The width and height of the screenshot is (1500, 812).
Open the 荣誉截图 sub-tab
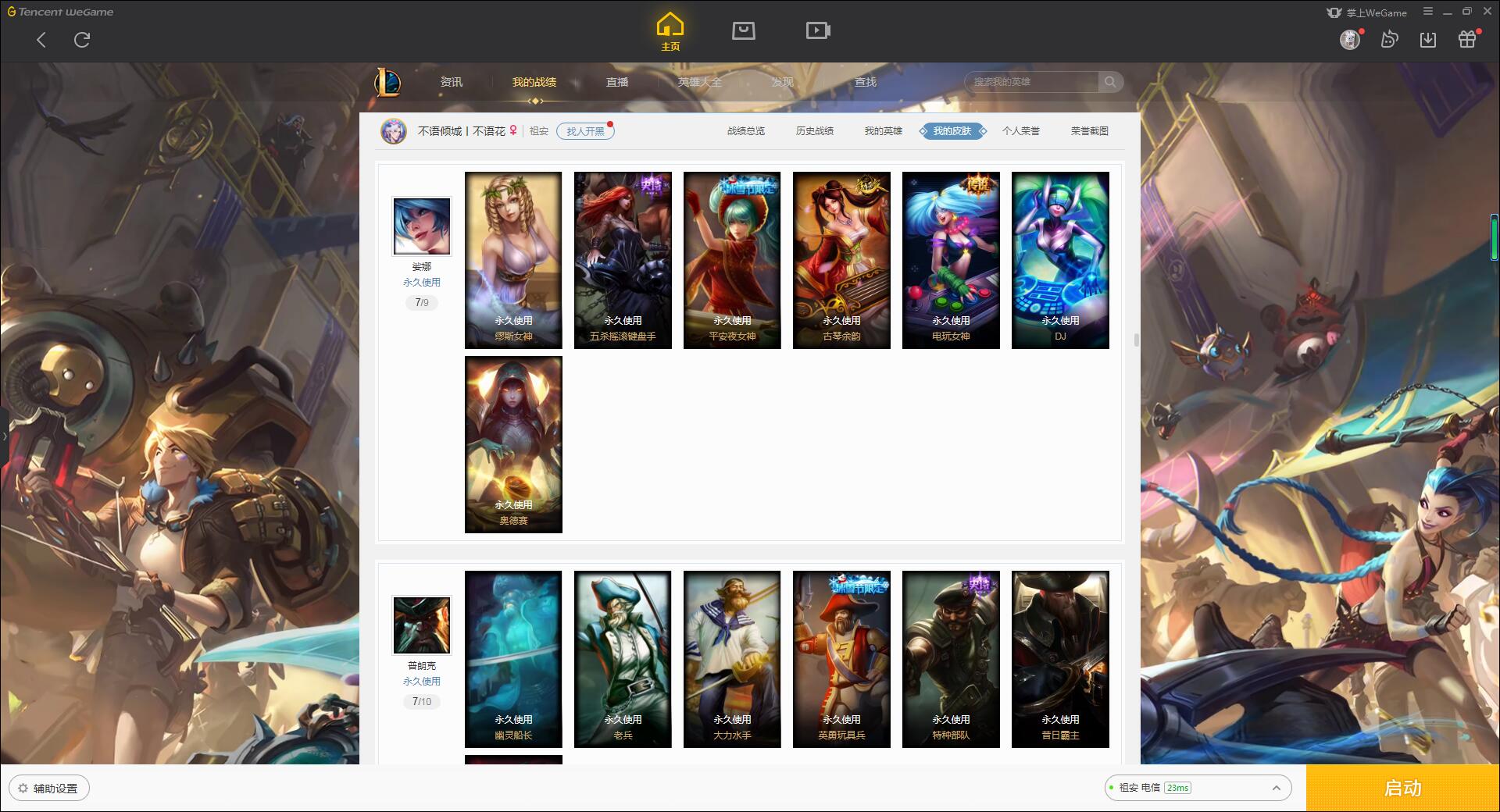[x=1090, y=131]
